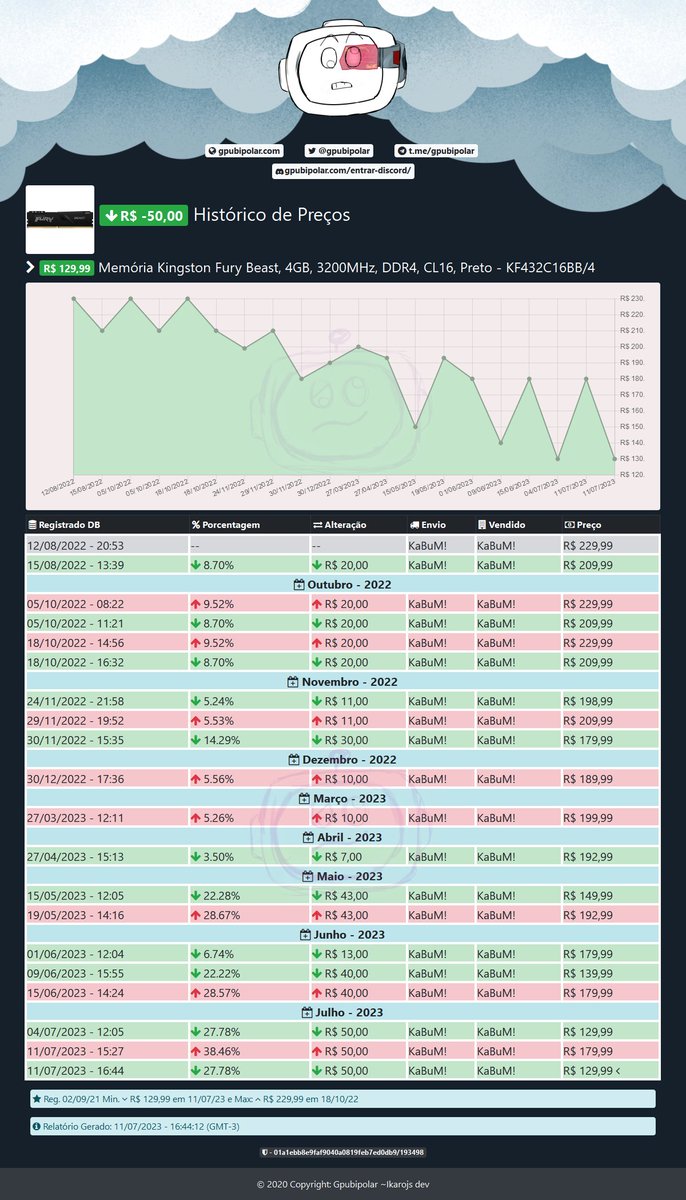Click the up chevron after Max: in footer

[258, 1099]
